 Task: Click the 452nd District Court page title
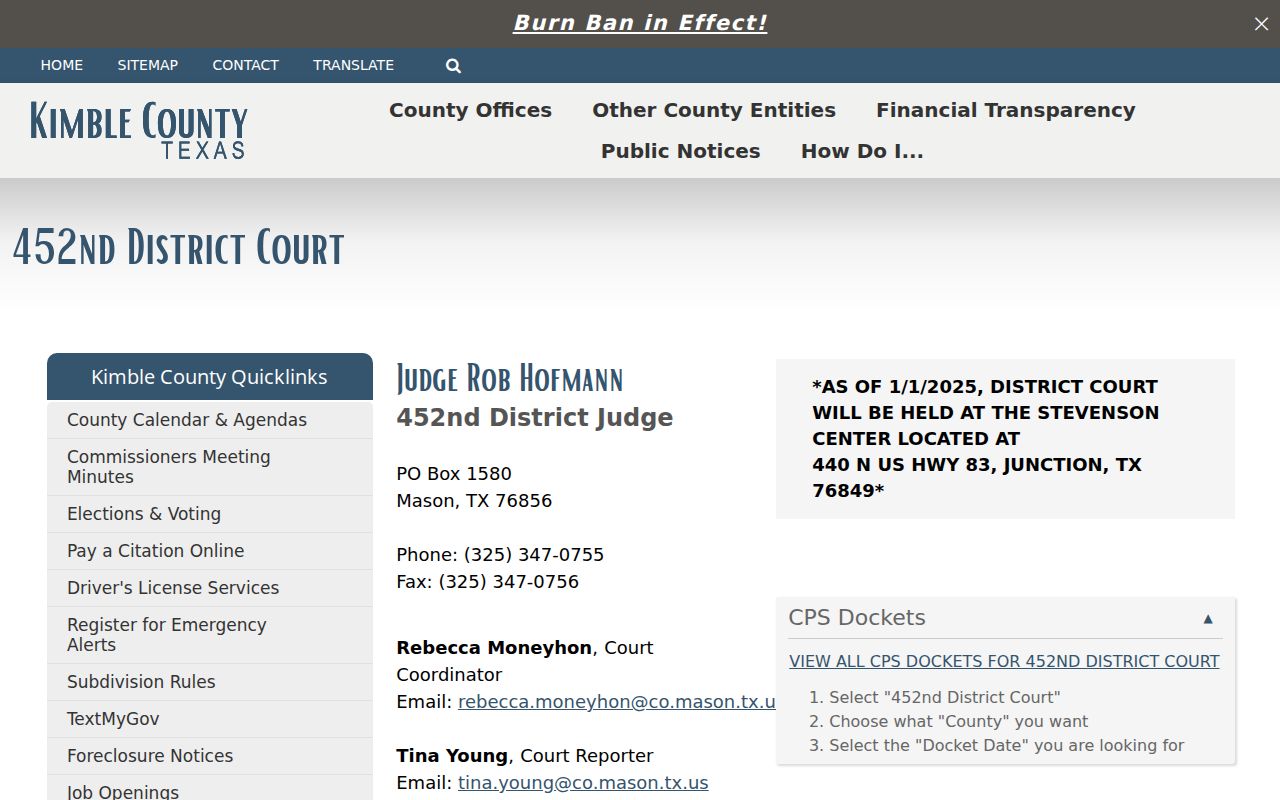pyautogui.click(x=178, y=248)
